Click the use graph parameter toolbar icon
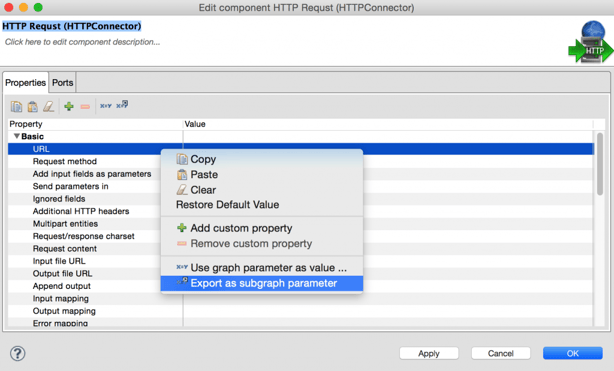614x371 pixels. (106, 106)
